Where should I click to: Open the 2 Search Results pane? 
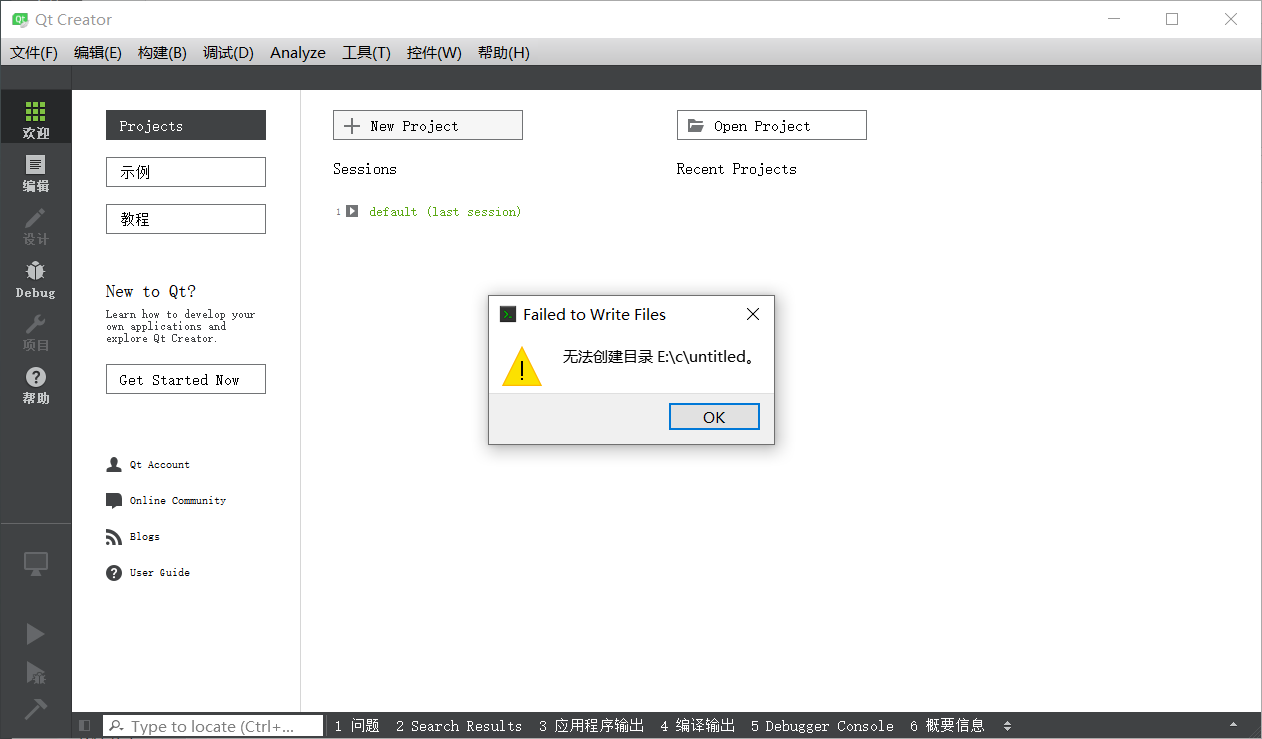click(x=459, y=726)
